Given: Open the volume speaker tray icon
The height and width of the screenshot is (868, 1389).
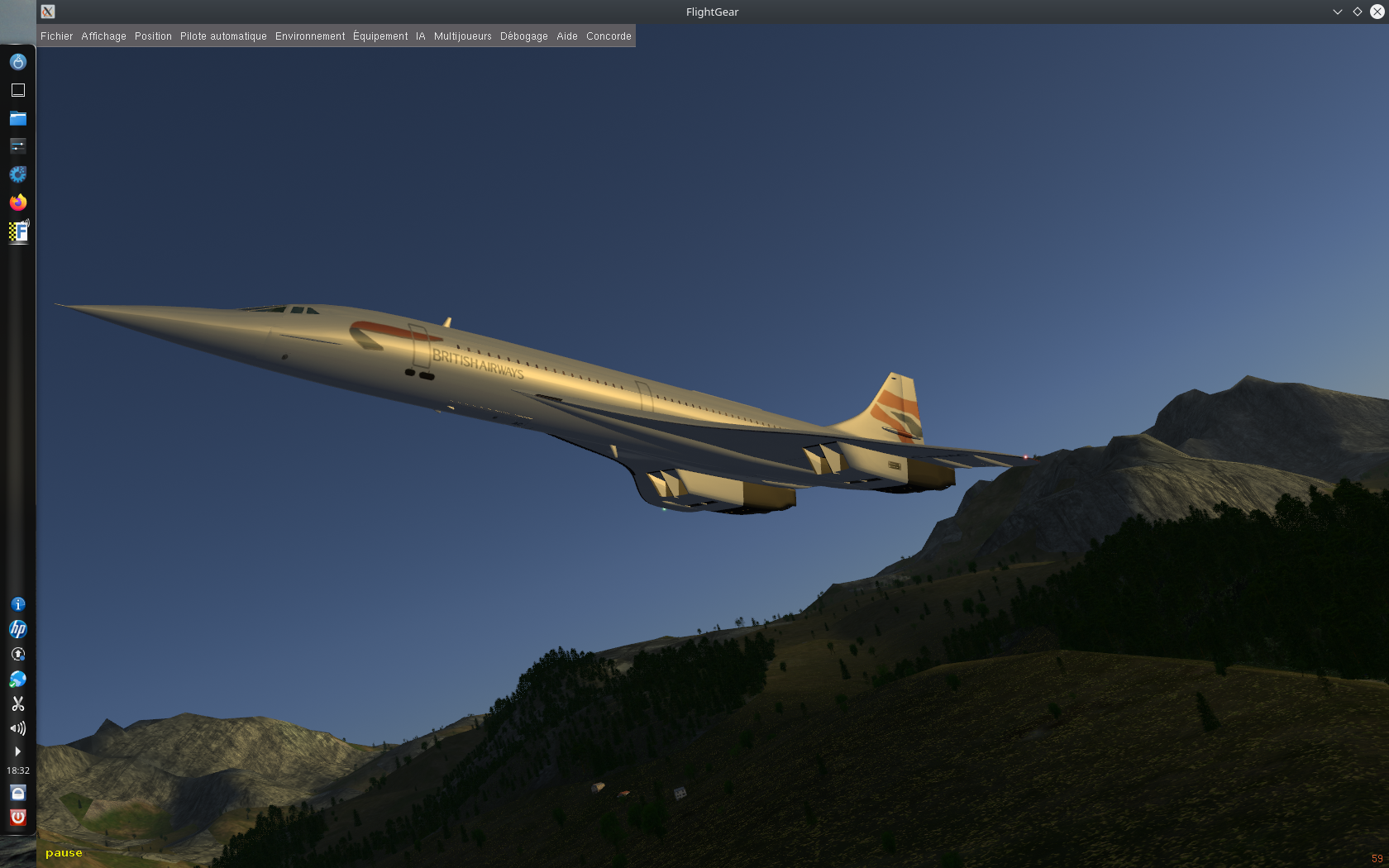Looking at the screenshot, I should [18, 728].
